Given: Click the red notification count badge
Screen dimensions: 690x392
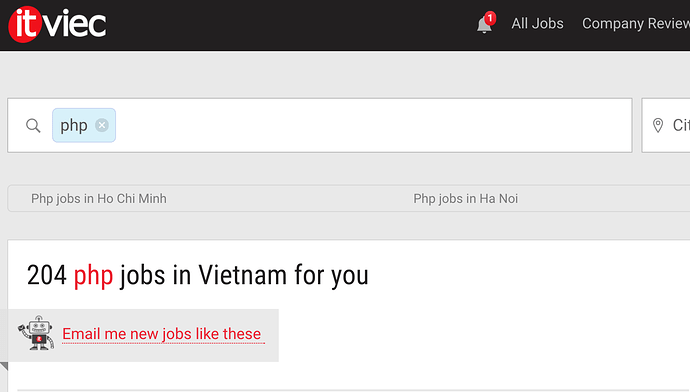Looking at the screenshot, I should (x=490, y=18).
